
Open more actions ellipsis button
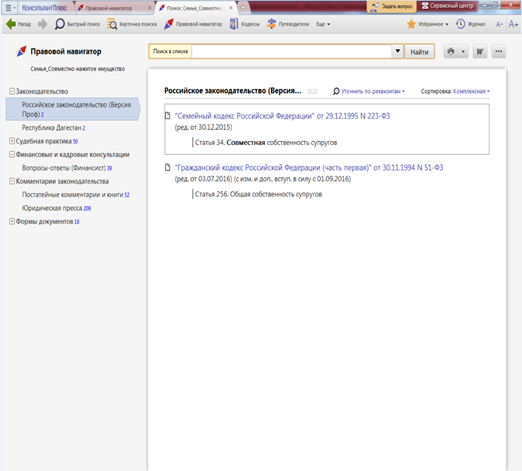499,52
